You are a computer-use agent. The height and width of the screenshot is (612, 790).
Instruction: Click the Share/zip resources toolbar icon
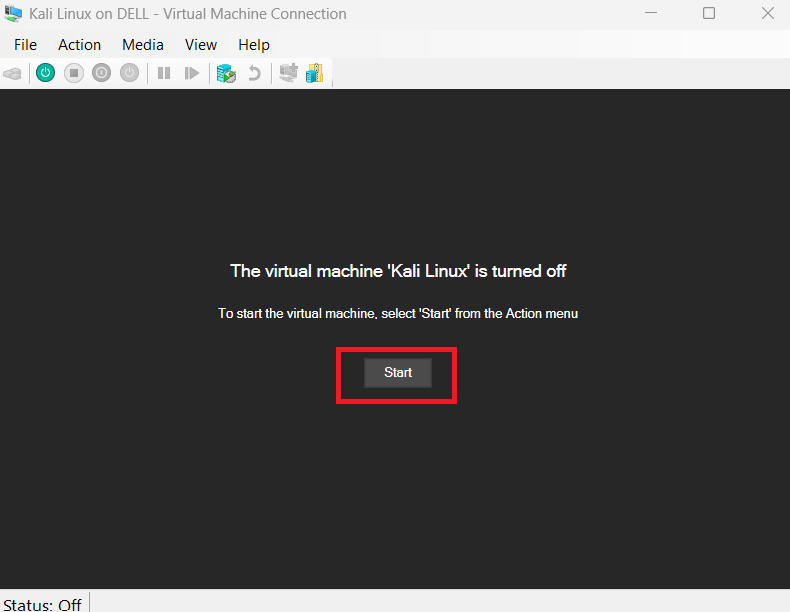pyautogui.click(x=314, y=73)
